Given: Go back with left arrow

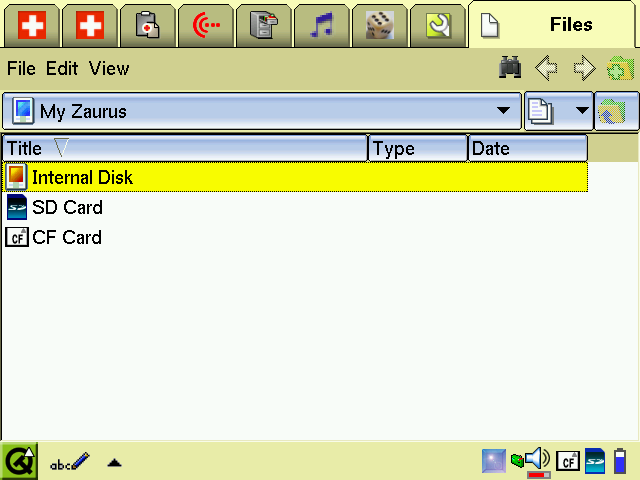Looking at the screenshot, I should coord(546,68).
